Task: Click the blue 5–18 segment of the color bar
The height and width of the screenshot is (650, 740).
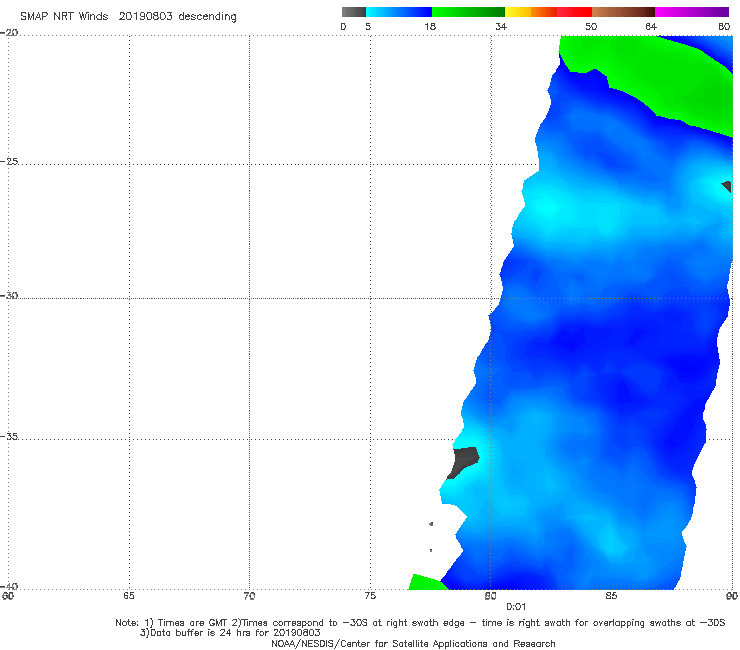Action: coord(399,12)
